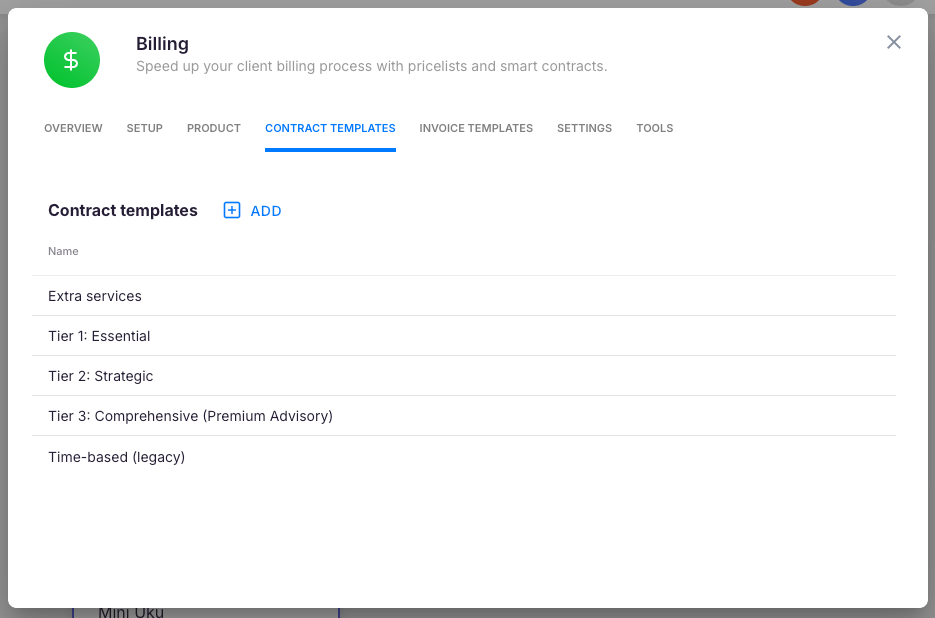Switch to the Settings tab
This screenshot has height=618, width=935.
coord(584,128)
